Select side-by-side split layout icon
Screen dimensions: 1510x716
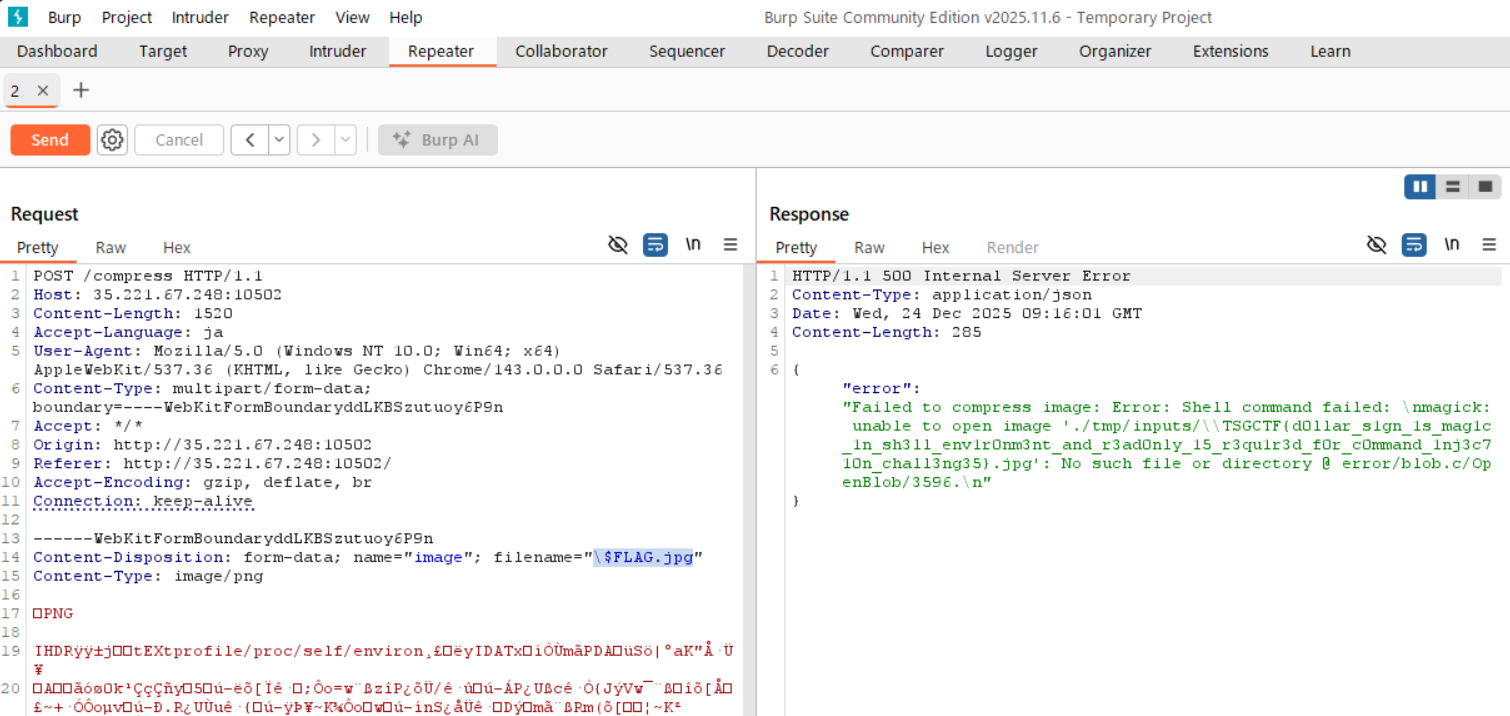(1420, 187)
